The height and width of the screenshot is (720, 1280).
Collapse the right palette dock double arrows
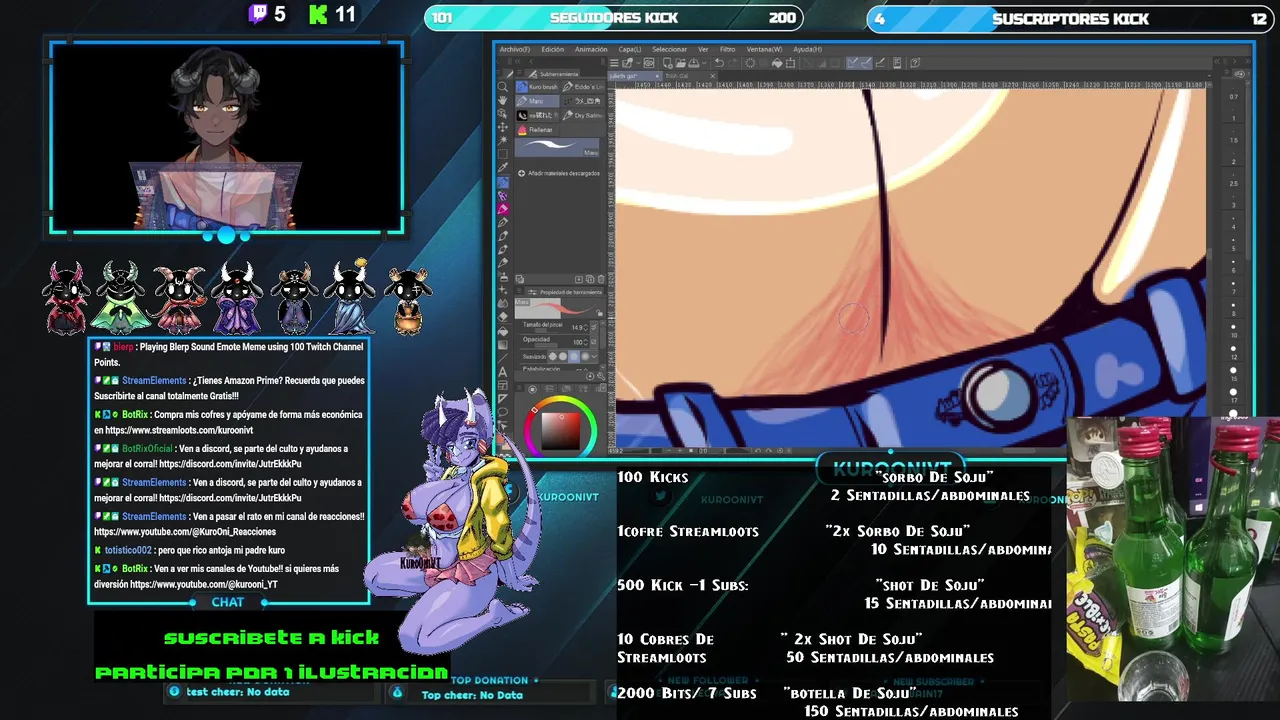click(1248, 61)
